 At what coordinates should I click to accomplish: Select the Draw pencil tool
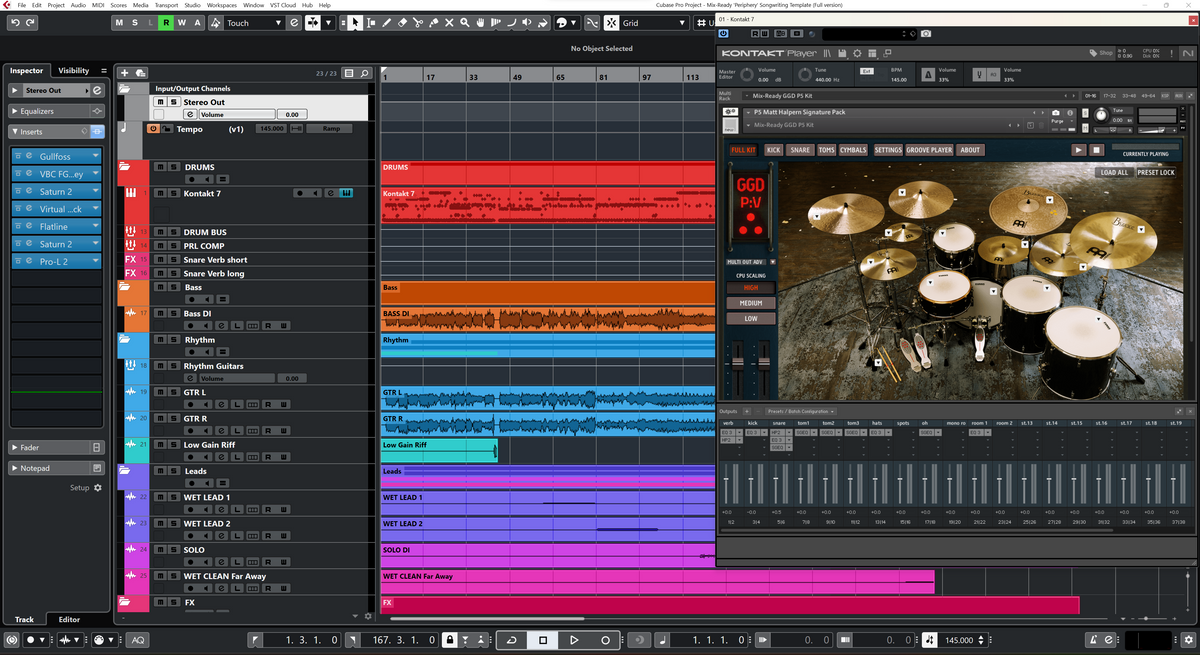pyautogui.click(x=387, y=22)
